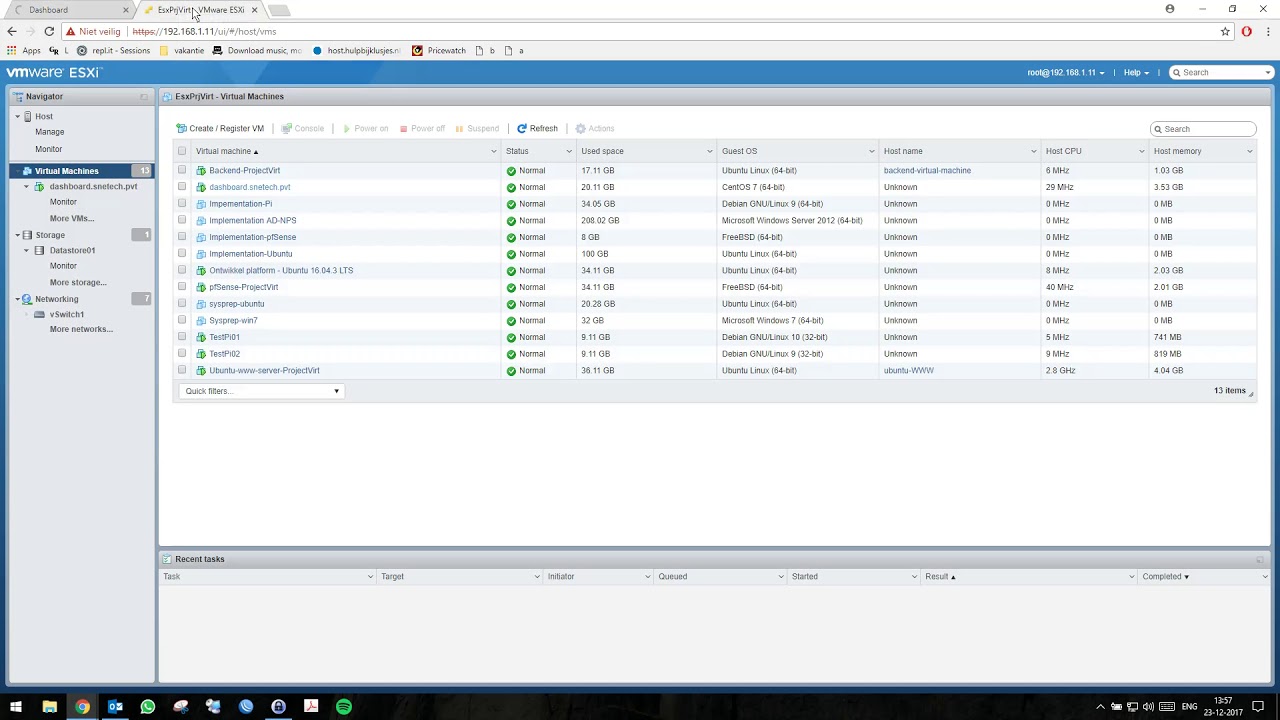
Task: Open the root@192.168.1.11 user dropdown
Action: (x=1066, y=73)
